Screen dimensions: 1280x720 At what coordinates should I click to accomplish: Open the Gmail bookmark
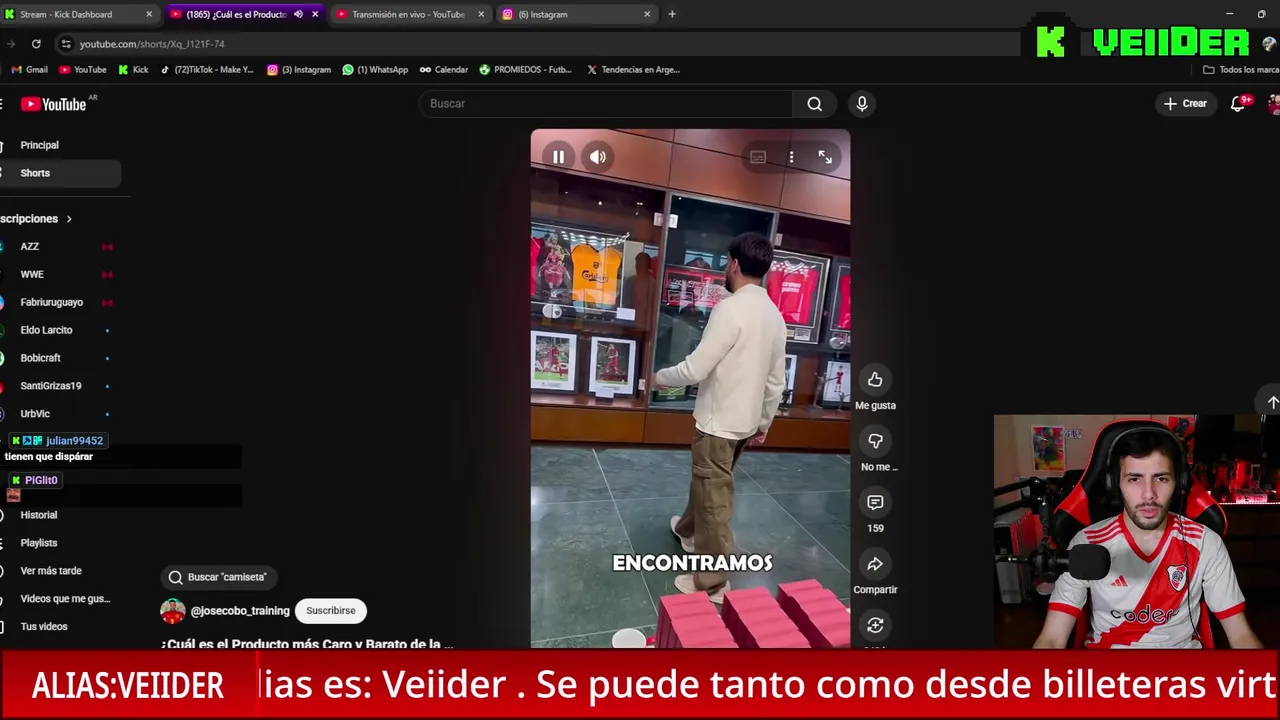[29, 70]
